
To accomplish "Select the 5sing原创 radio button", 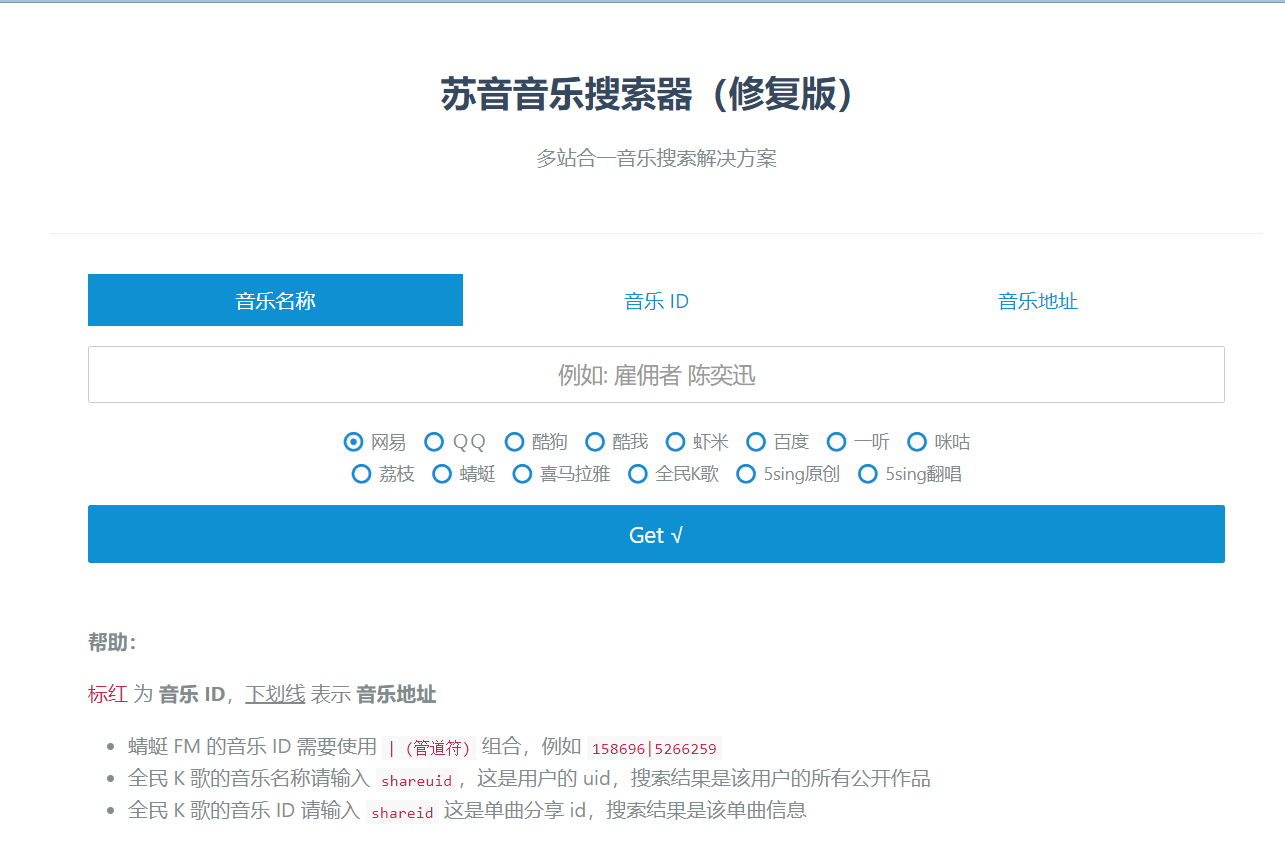I will click(x=746, y=474).
